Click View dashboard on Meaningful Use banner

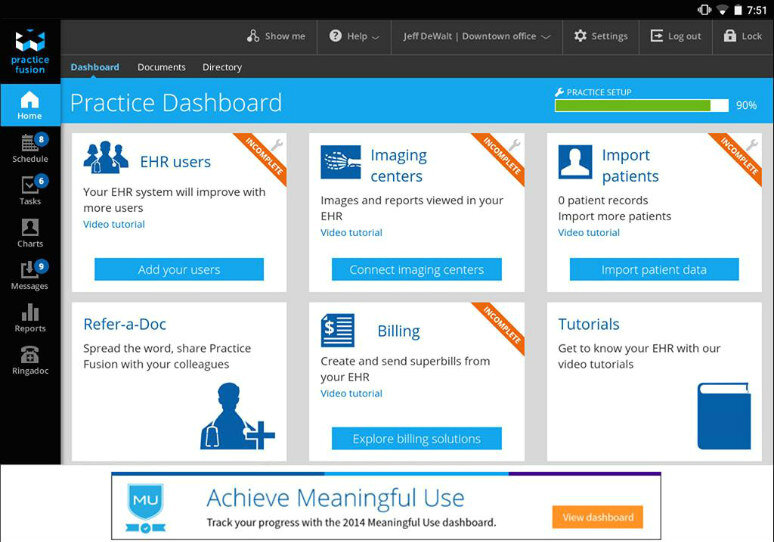[597, 517]
